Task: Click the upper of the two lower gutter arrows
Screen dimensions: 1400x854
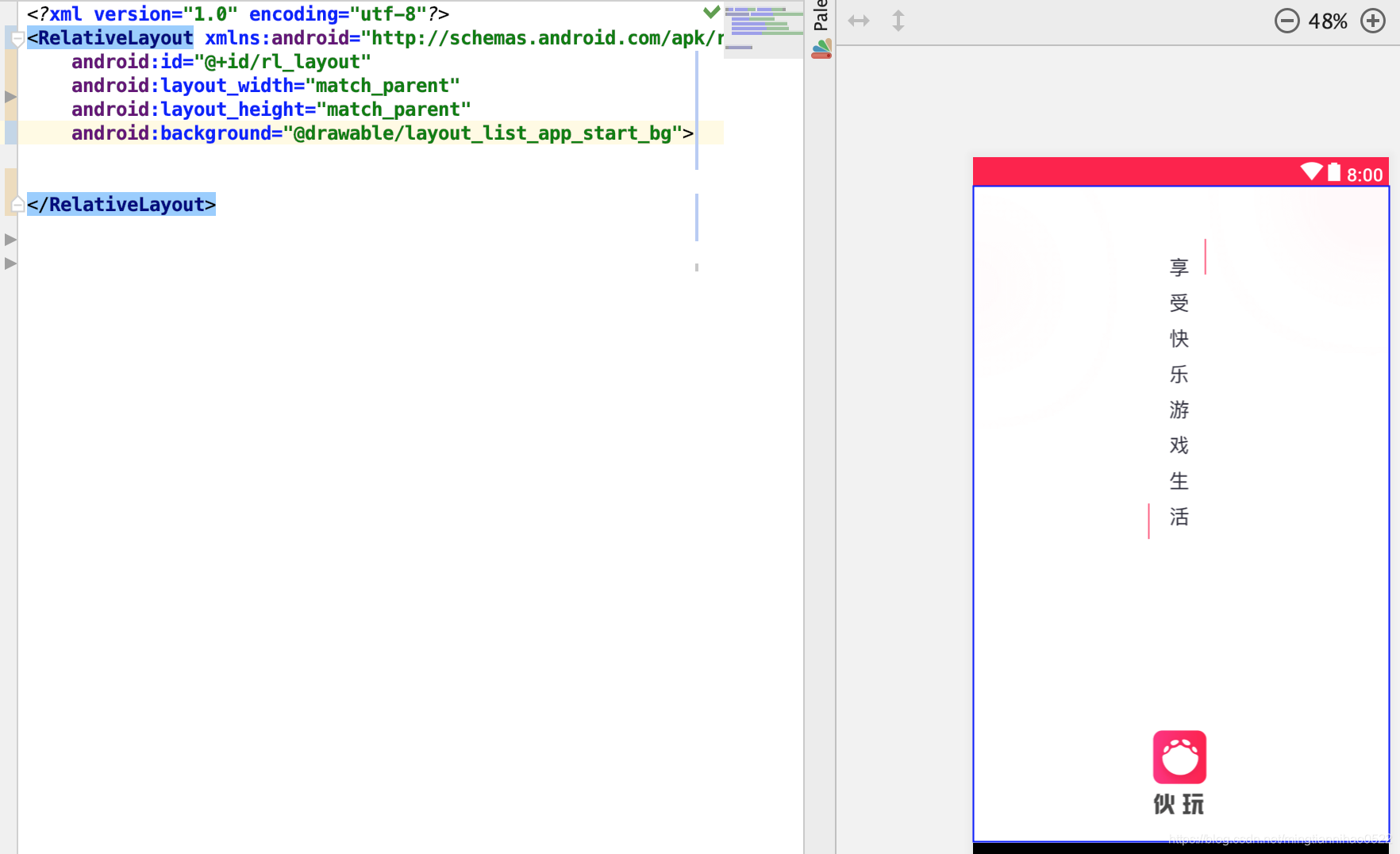Action: [10, 239]
